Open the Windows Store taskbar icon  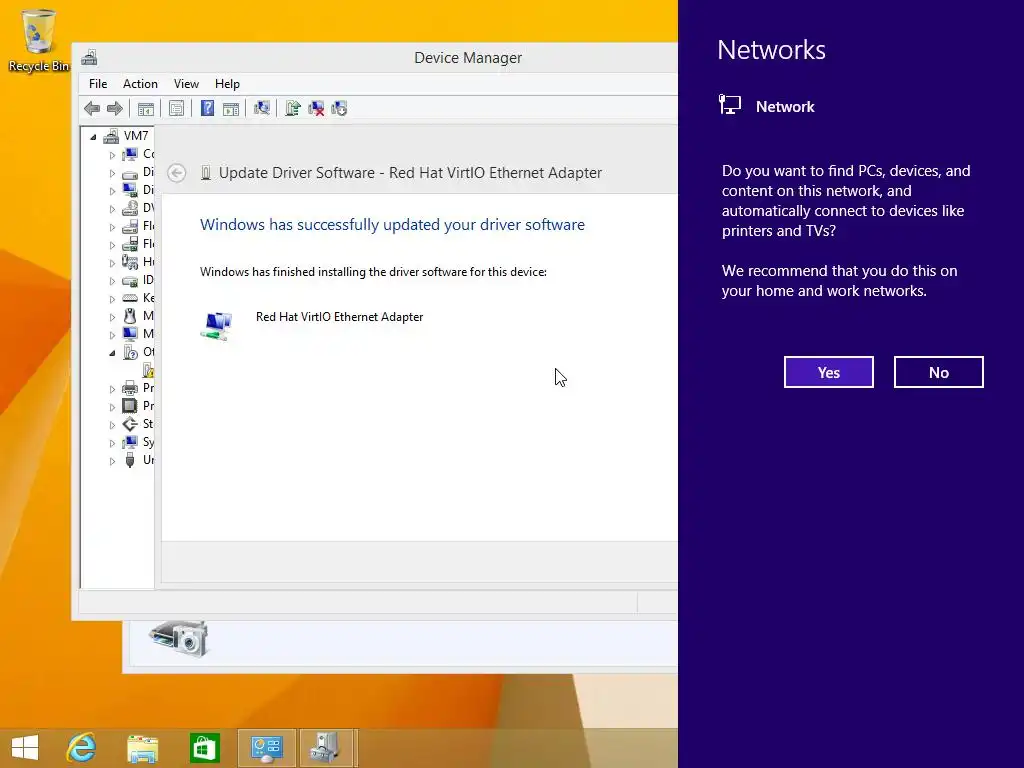(x=204, y=748)
